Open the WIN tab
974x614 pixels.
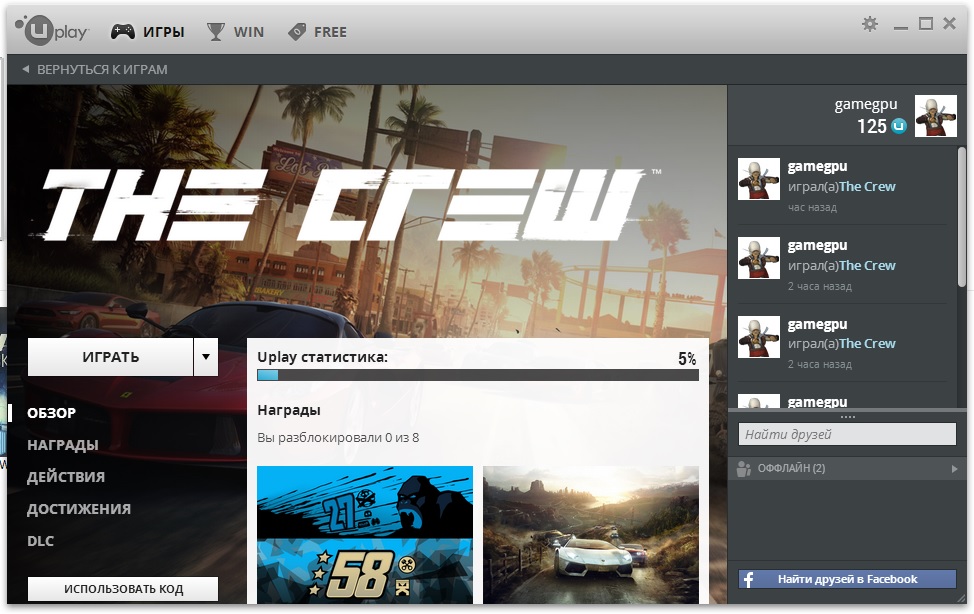coord(235,32)
